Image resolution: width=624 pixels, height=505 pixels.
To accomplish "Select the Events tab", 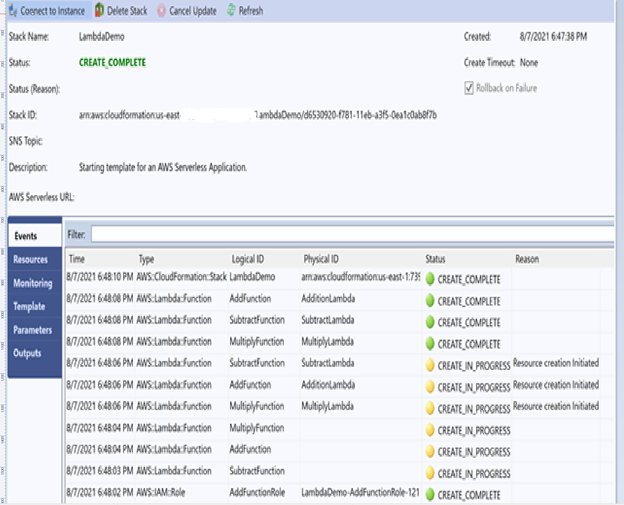I will [35, 236].
